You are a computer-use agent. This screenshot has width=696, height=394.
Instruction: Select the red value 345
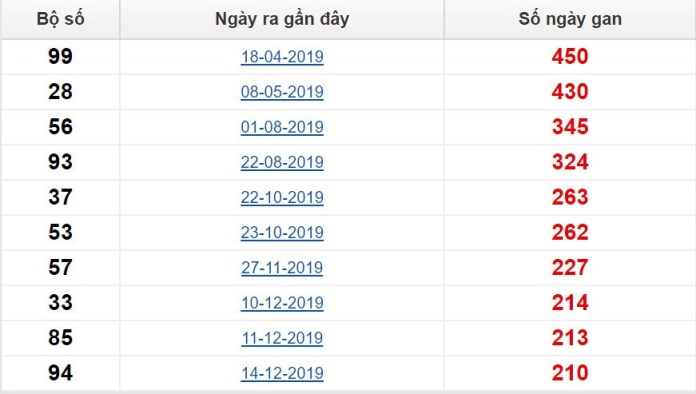(570, 126)
